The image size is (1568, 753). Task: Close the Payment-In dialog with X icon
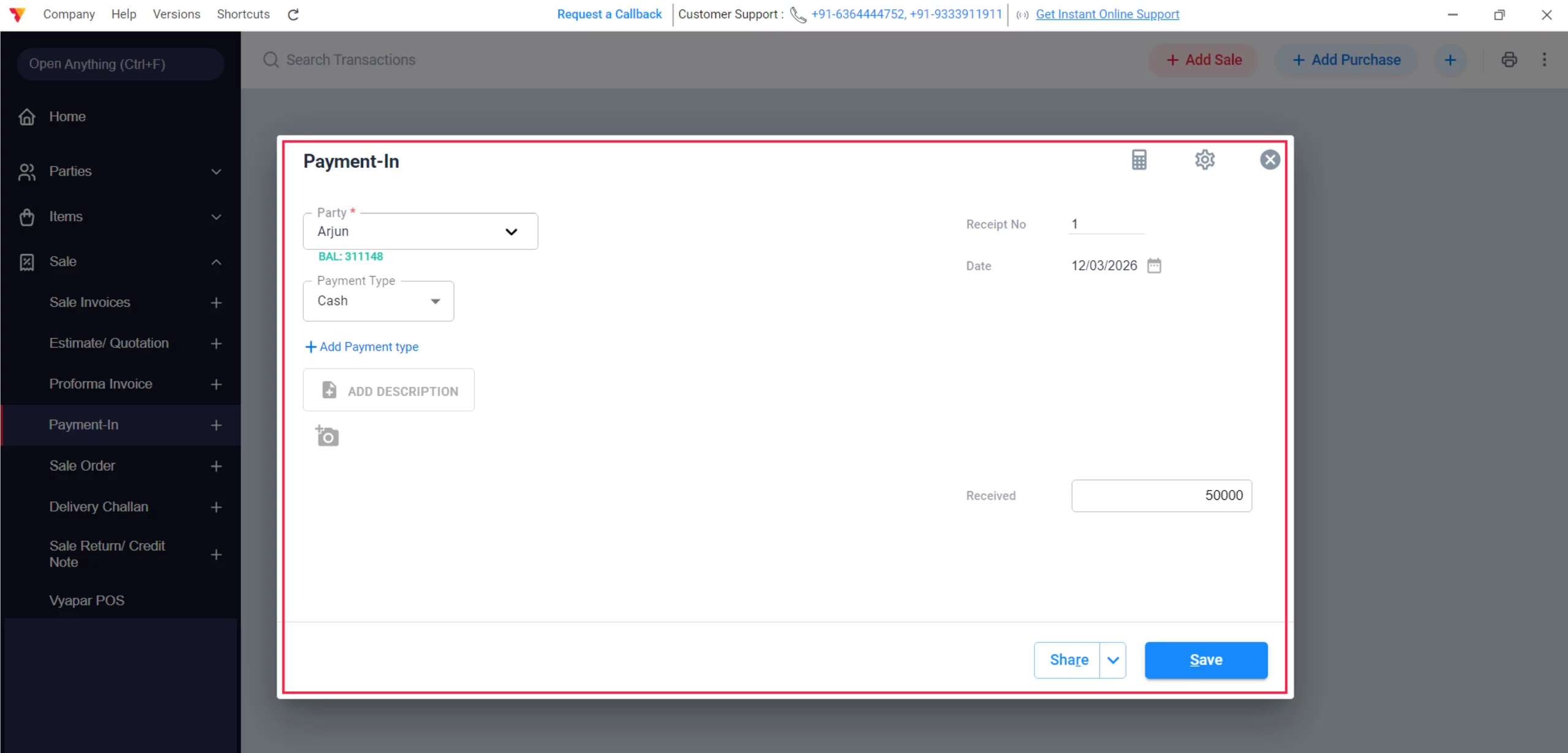pos(1270,160)
